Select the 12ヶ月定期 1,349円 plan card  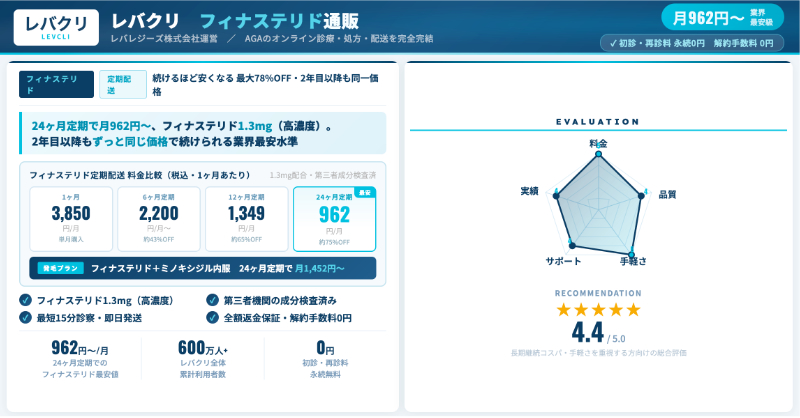[246, 219]
